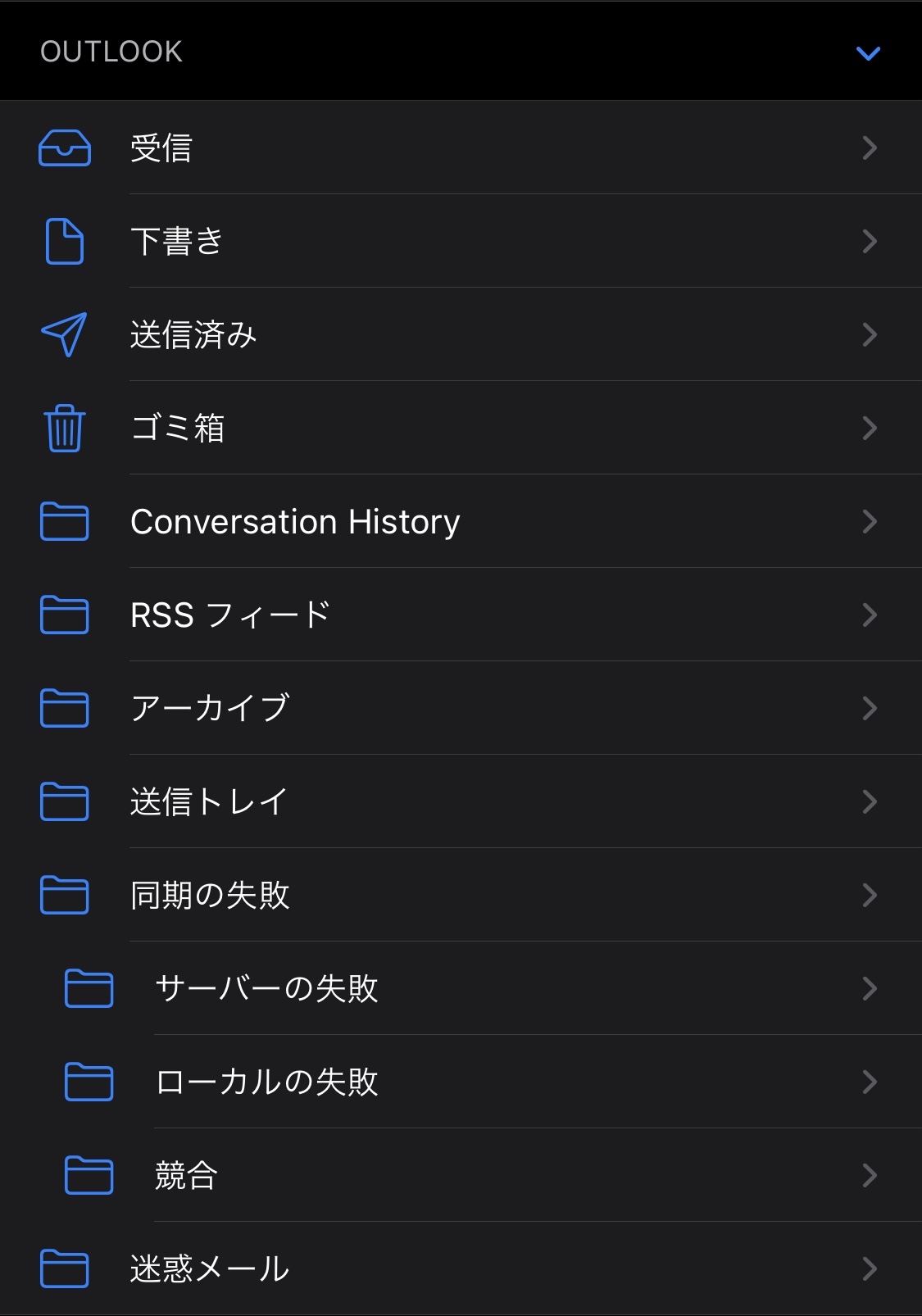922x1316 pixels.
Task: Tap the chevron on the 送信トレイ row
Action: 870,802
